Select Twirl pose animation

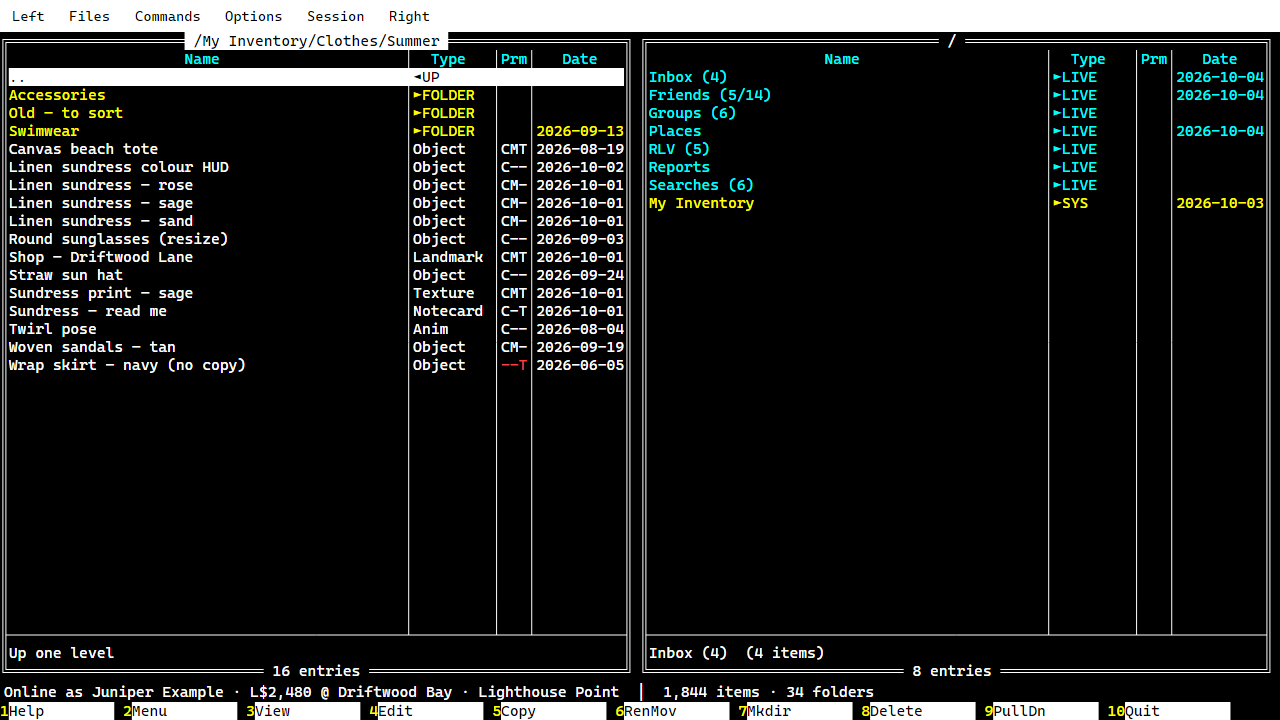316,329
